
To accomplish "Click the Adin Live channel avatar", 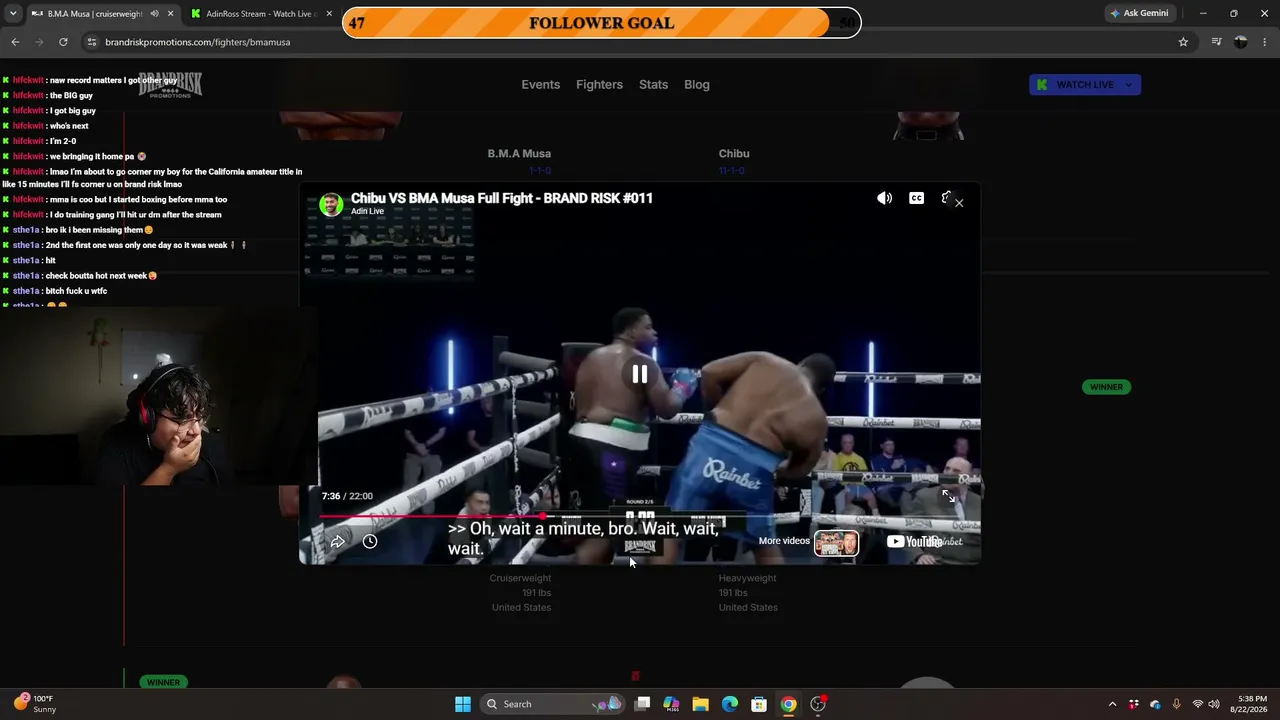I will tap(330, 204).
